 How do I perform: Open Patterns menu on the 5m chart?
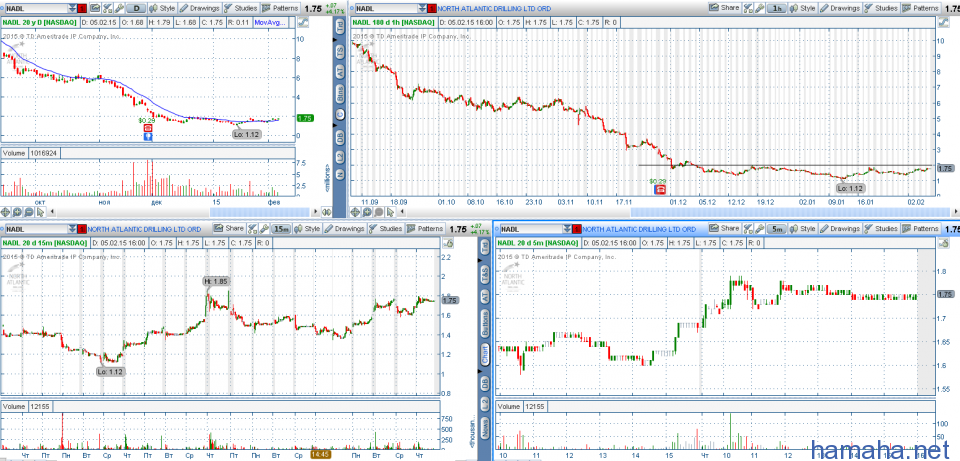(920, 229)
